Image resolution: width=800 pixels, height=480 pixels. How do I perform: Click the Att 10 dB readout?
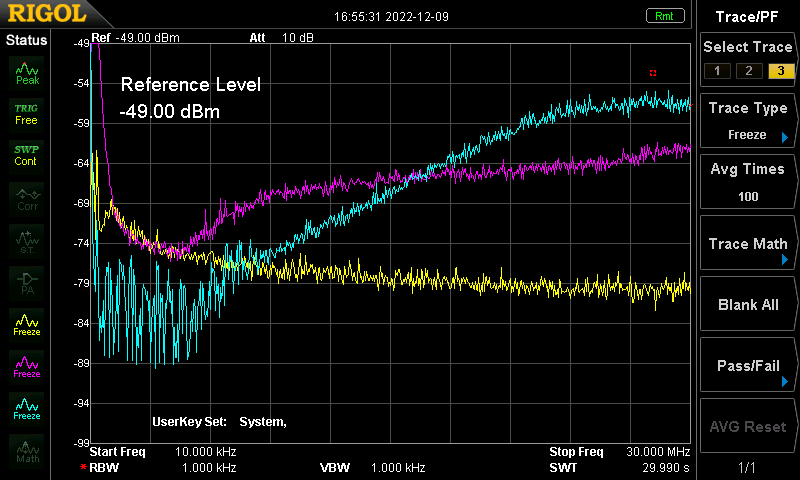282,38
